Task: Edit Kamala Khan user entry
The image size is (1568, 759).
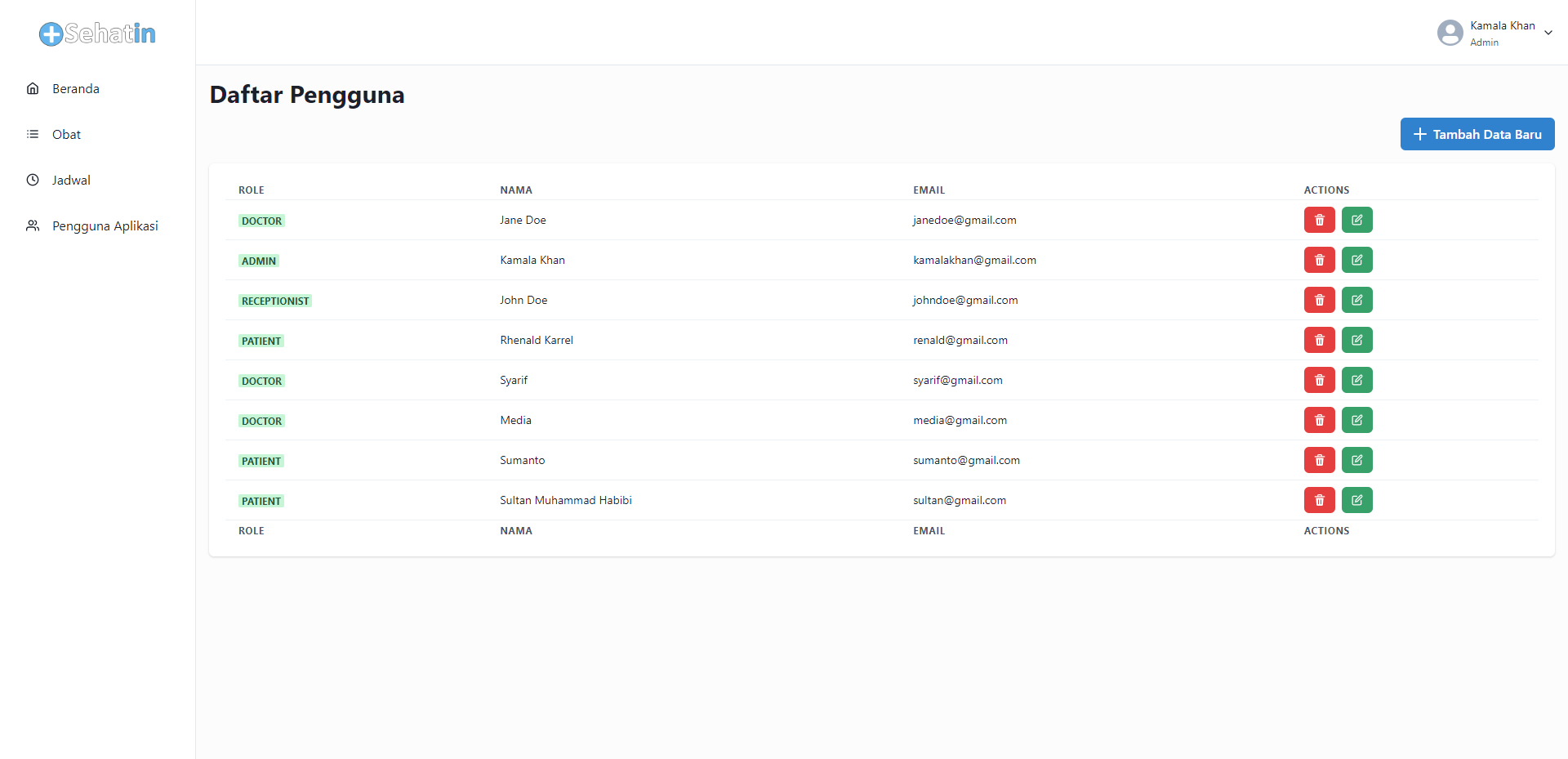Action: 1356,260
